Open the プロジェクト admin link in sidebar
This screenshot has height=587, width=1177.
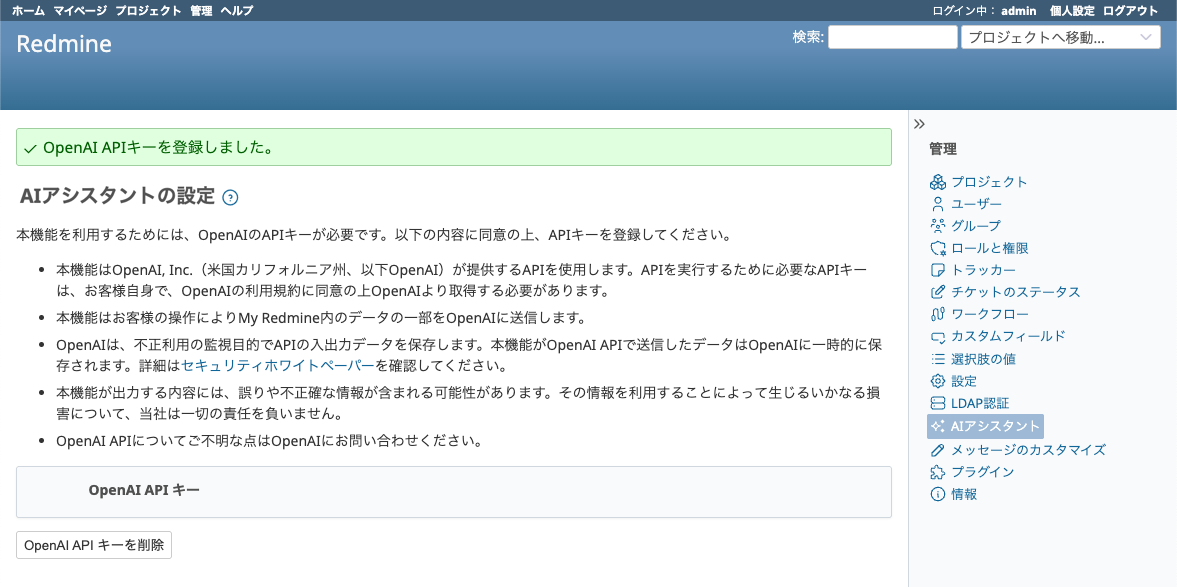(989, 182)
